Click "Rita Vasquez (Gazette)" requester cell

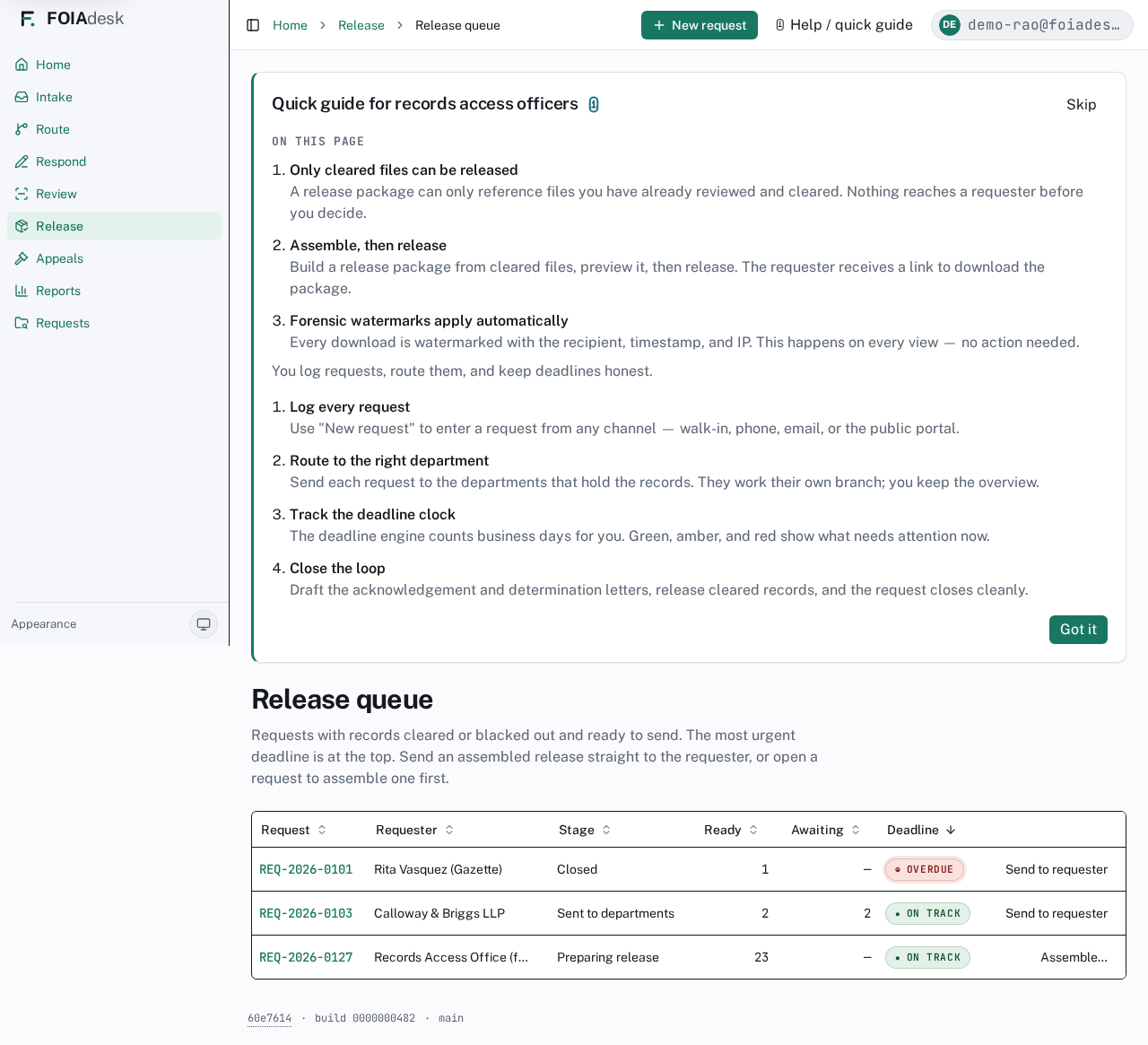[438, 869]
